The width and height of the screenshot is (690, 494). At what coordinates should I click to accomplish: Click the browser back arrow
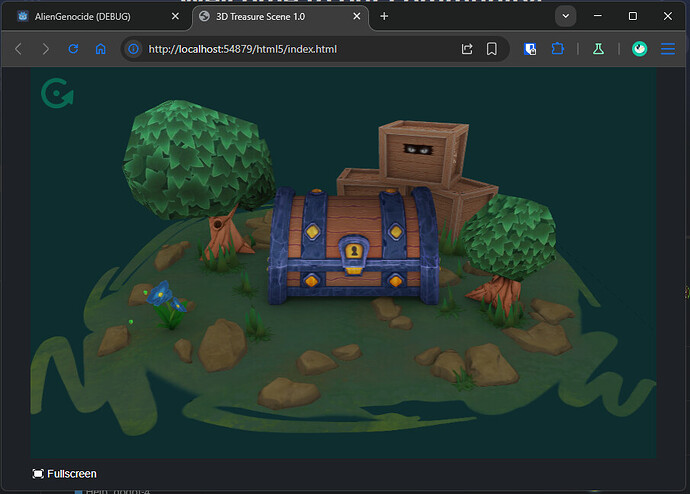[18, 49]
